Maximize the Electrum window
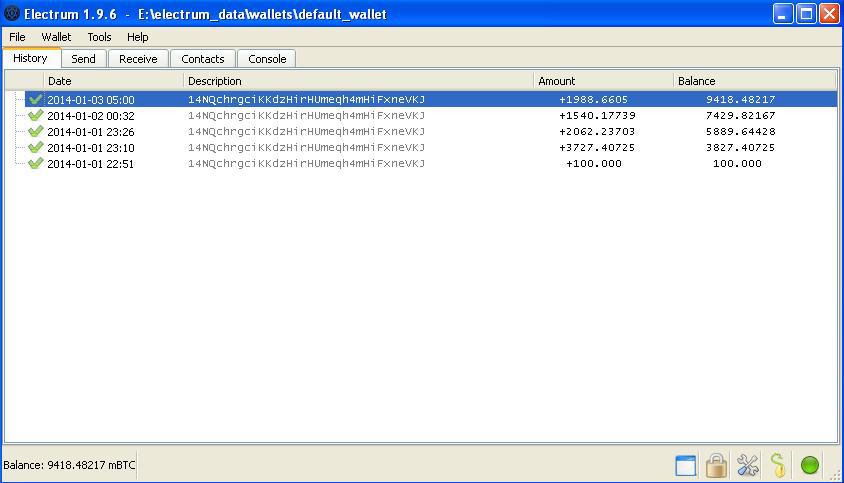844x483 pixels. pos(806,13)
